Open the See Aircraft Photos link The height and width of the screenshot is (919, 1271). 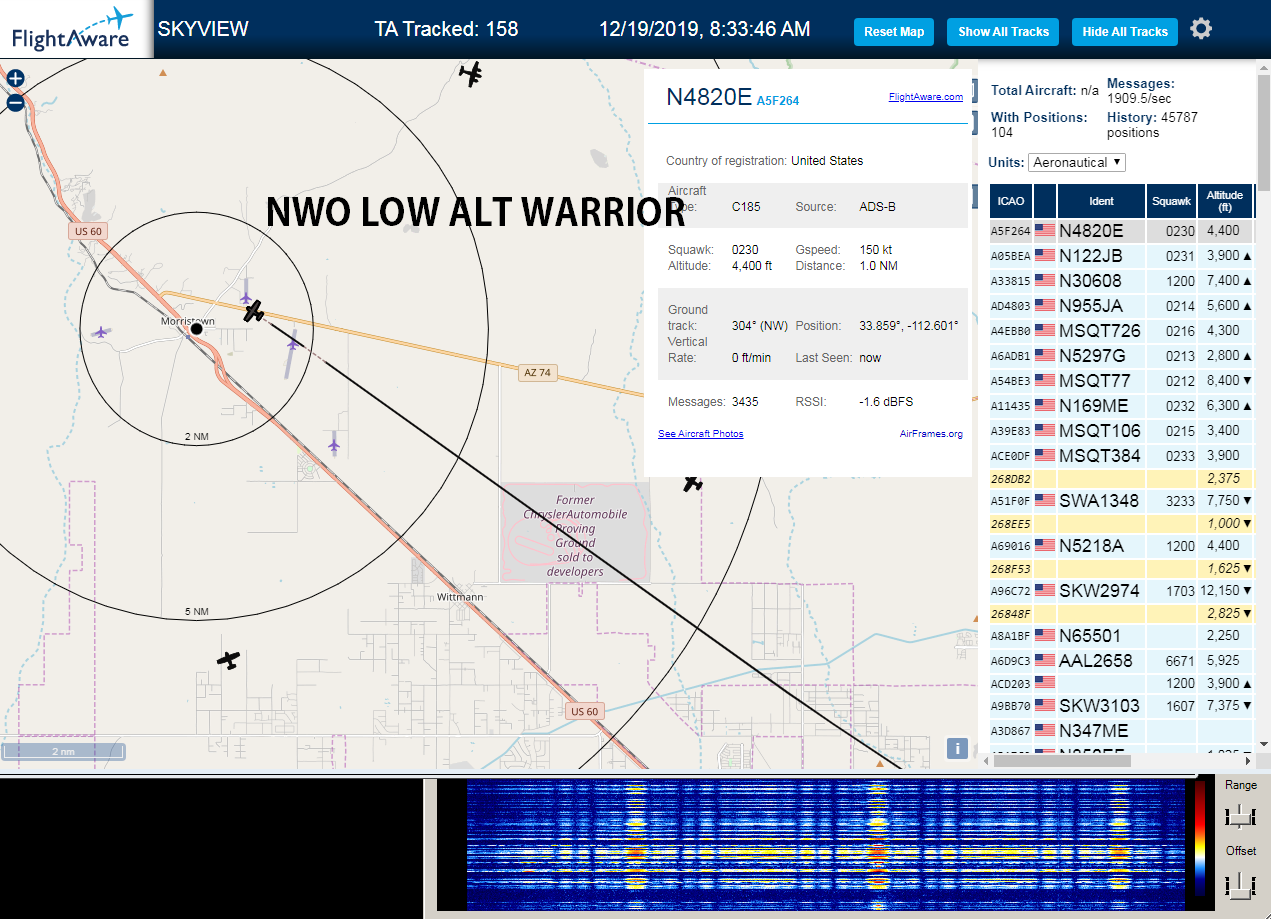701,434
